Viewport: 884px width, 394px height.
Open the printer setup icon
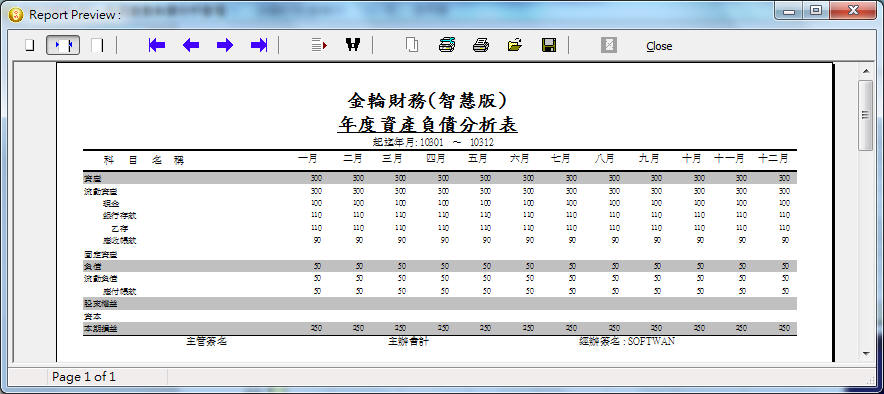[x=447, y=46]
